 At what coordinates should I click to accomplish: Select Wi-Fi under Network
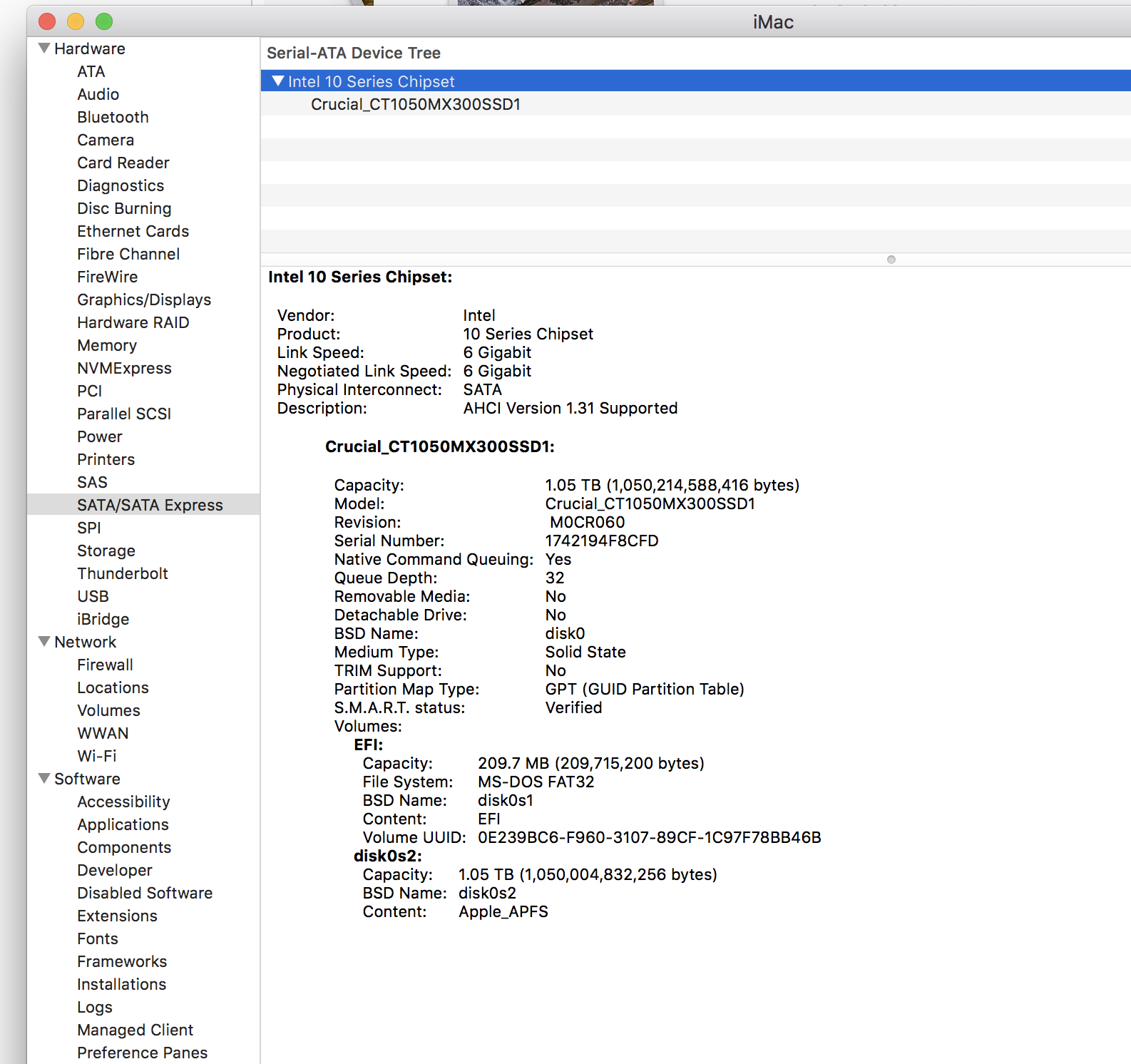[x=97, y=756]
